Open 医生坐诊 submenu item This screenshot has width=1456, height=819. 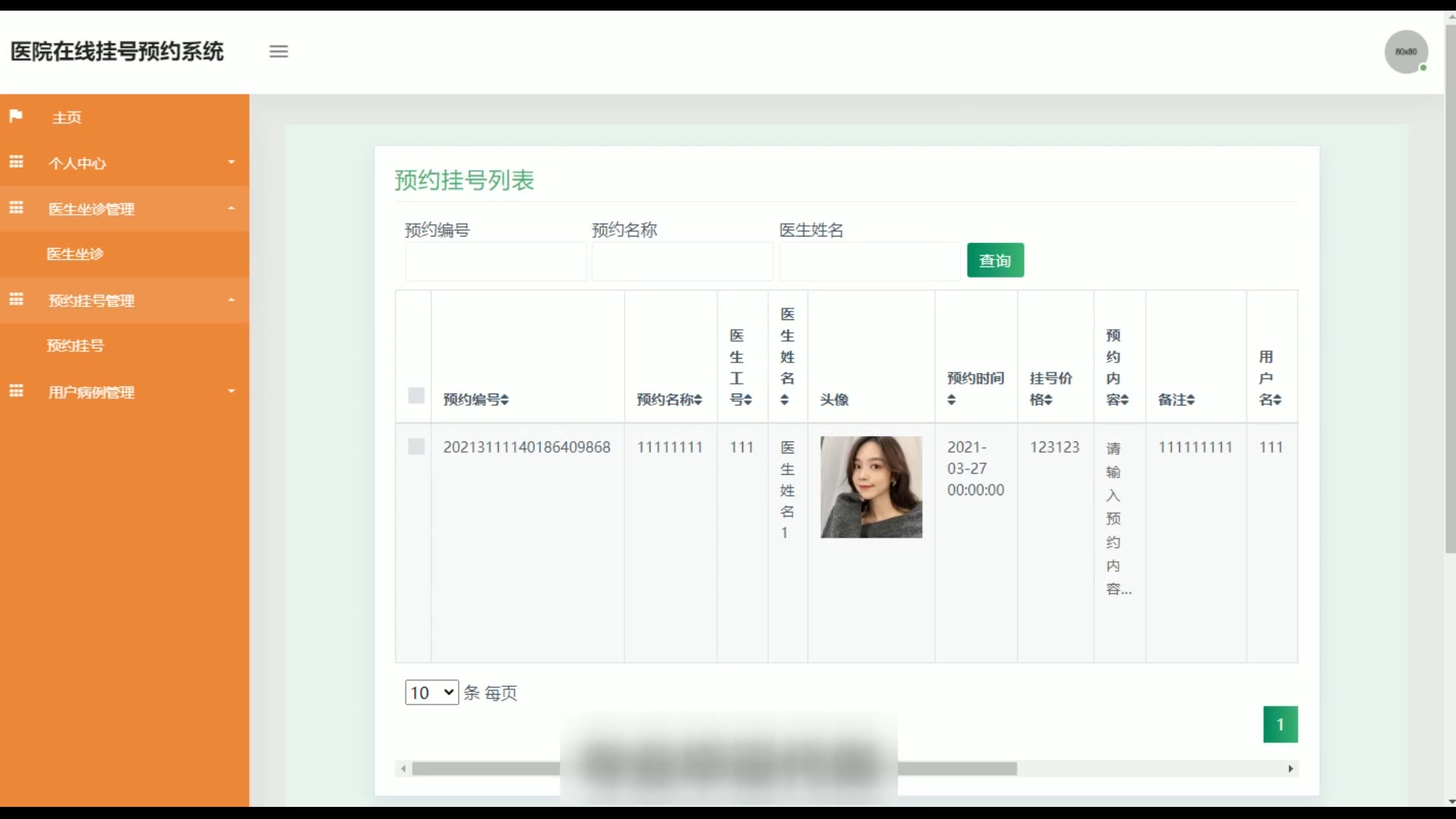pyautogui.click(x=75, y=254)
